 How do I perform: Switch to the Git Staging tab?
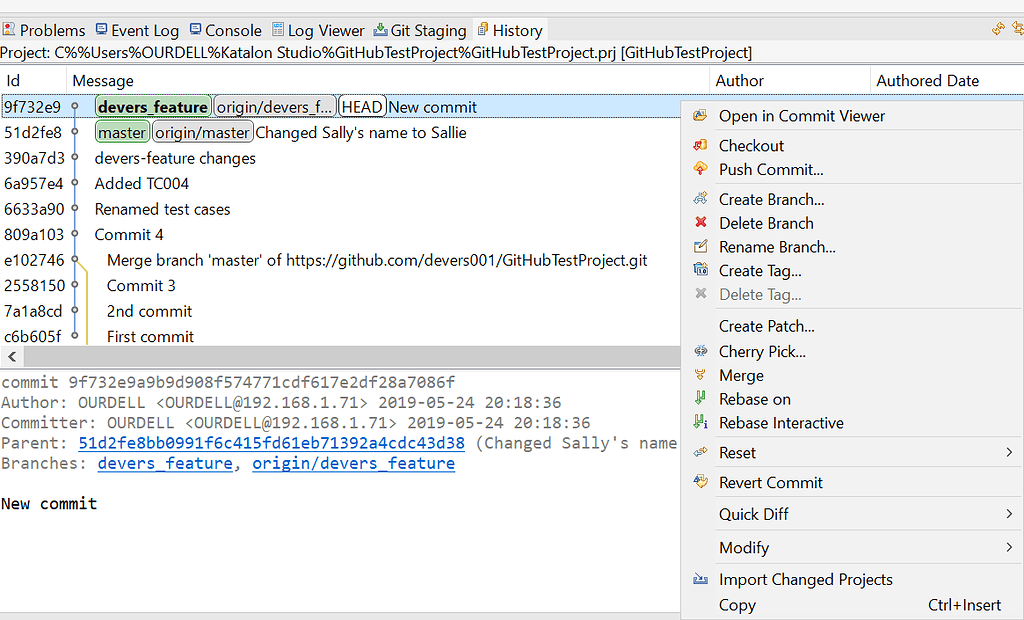(420, 30)
